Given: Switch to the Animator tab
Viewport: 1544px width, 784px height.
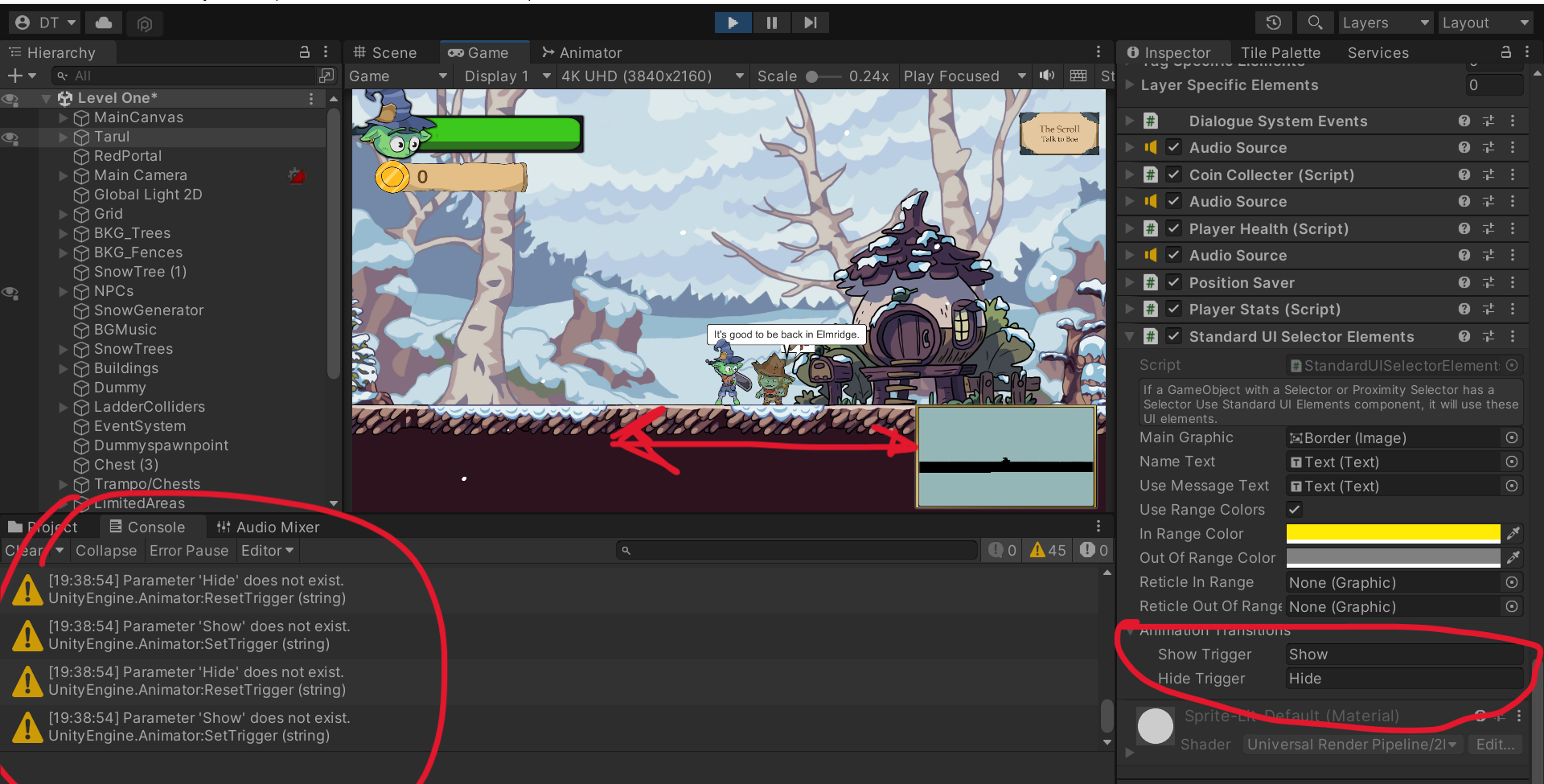Looking at the screenshot, I should [581, 52].
